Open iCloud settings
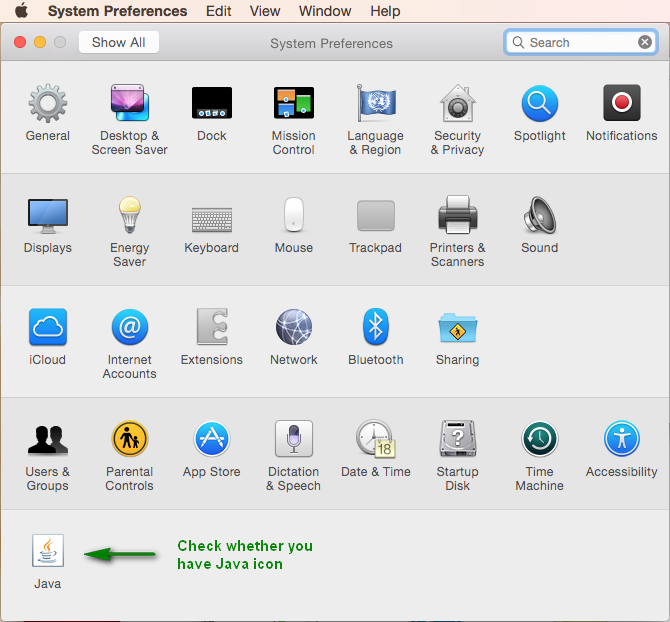 [x=48, y=328]
